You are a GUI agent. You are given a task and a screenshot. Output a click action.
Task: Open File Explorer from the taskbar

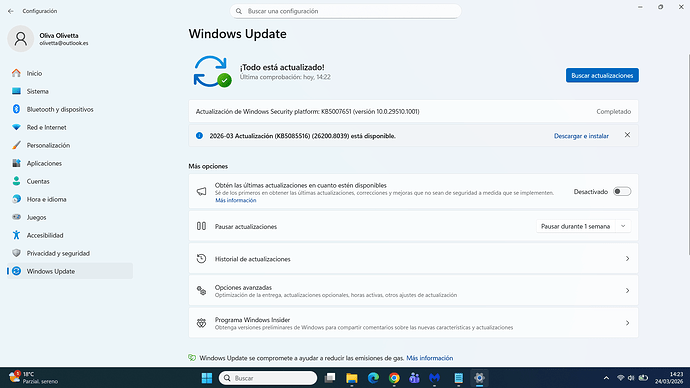[x=352, y=378]
